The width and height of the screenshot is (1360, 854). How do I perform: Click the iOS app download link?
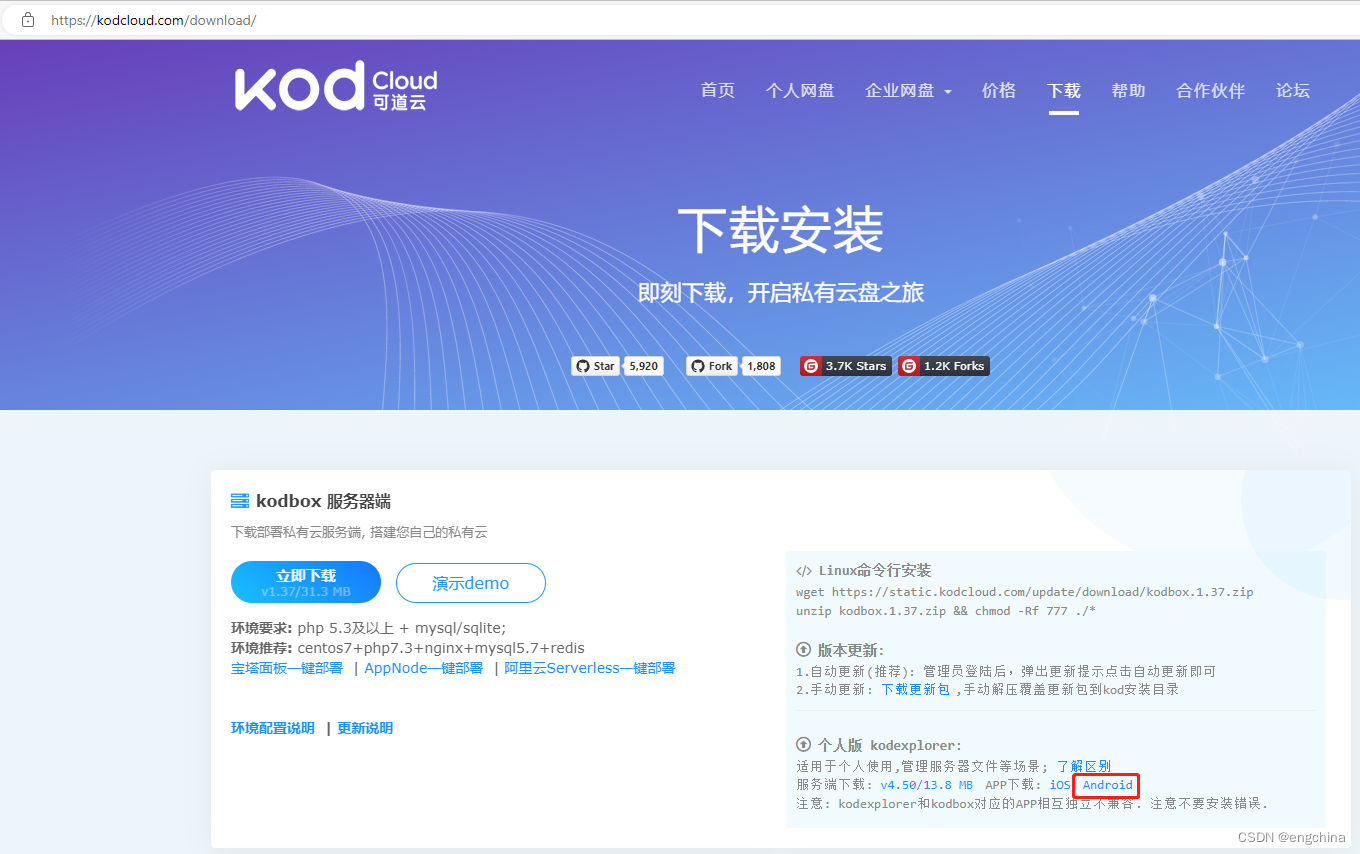tap(1059, 785)
